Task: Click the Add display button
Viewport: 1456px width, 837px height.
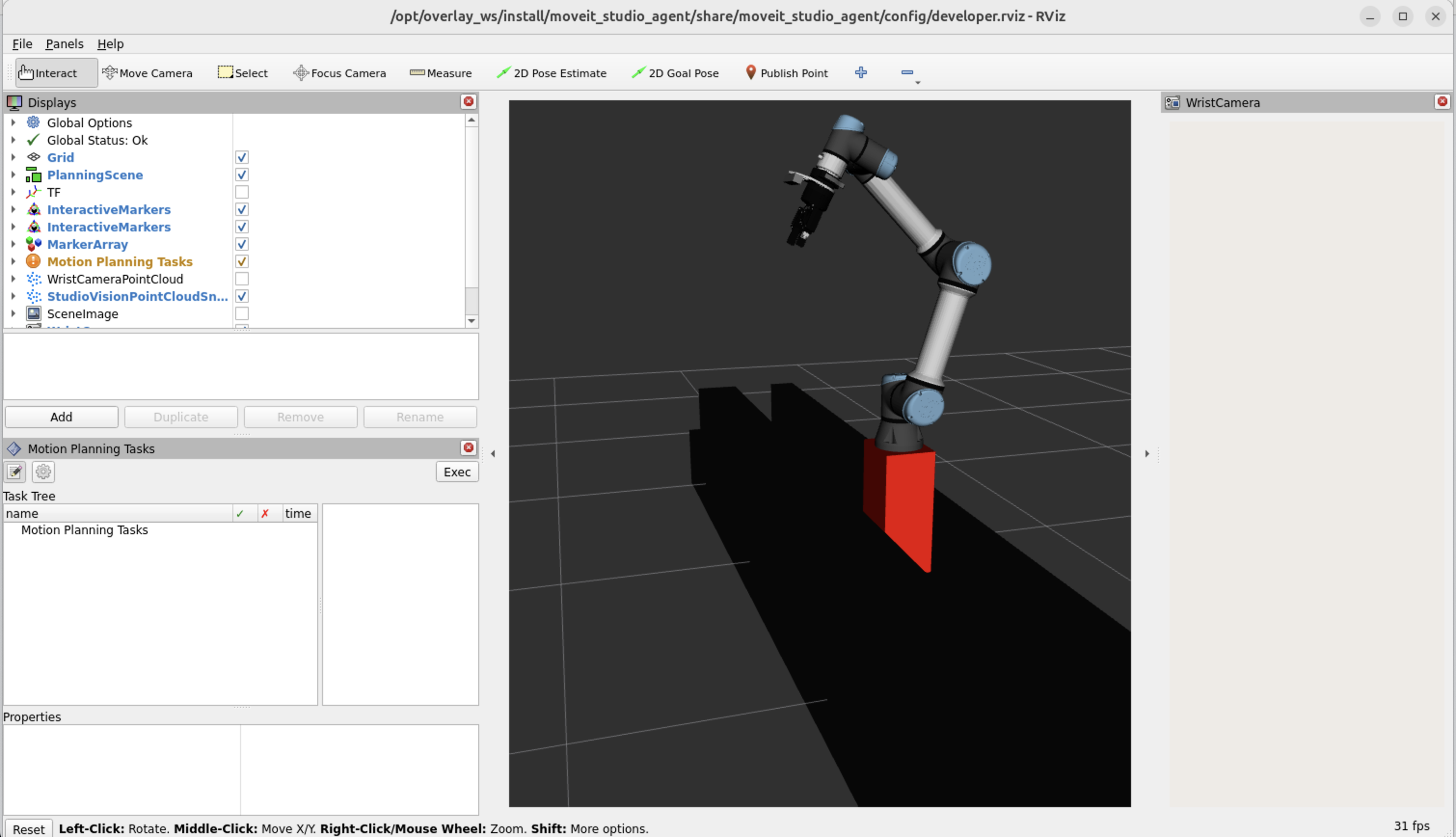Action: (62, 418)
